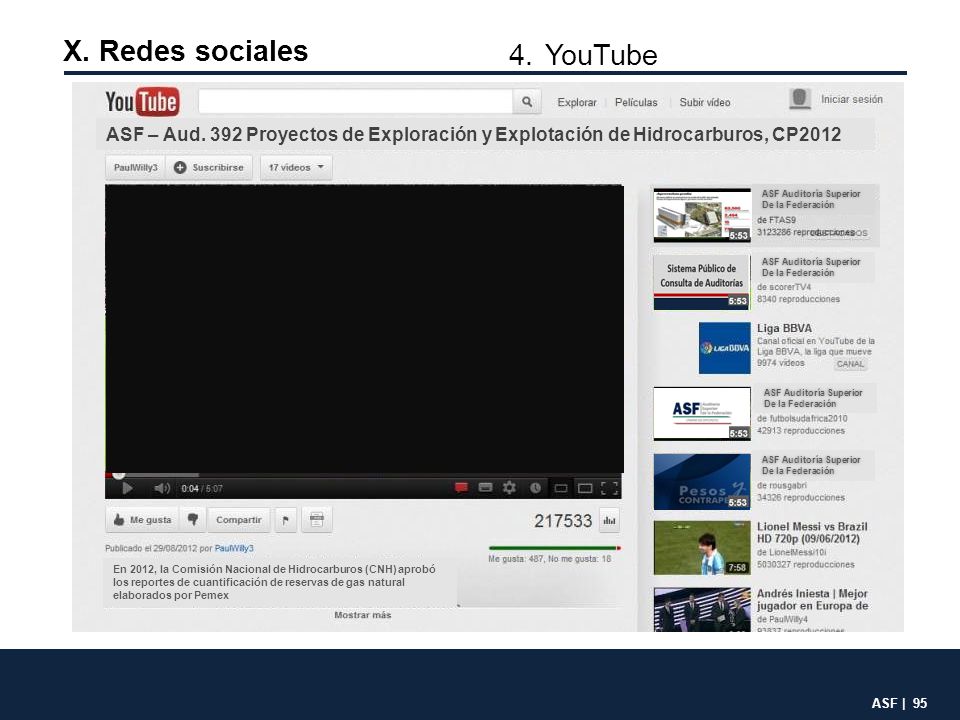This screenshot has height=720, width=960.
Task: Open the Messi vs Brazil thumbnail
Action: pos(702,548)
